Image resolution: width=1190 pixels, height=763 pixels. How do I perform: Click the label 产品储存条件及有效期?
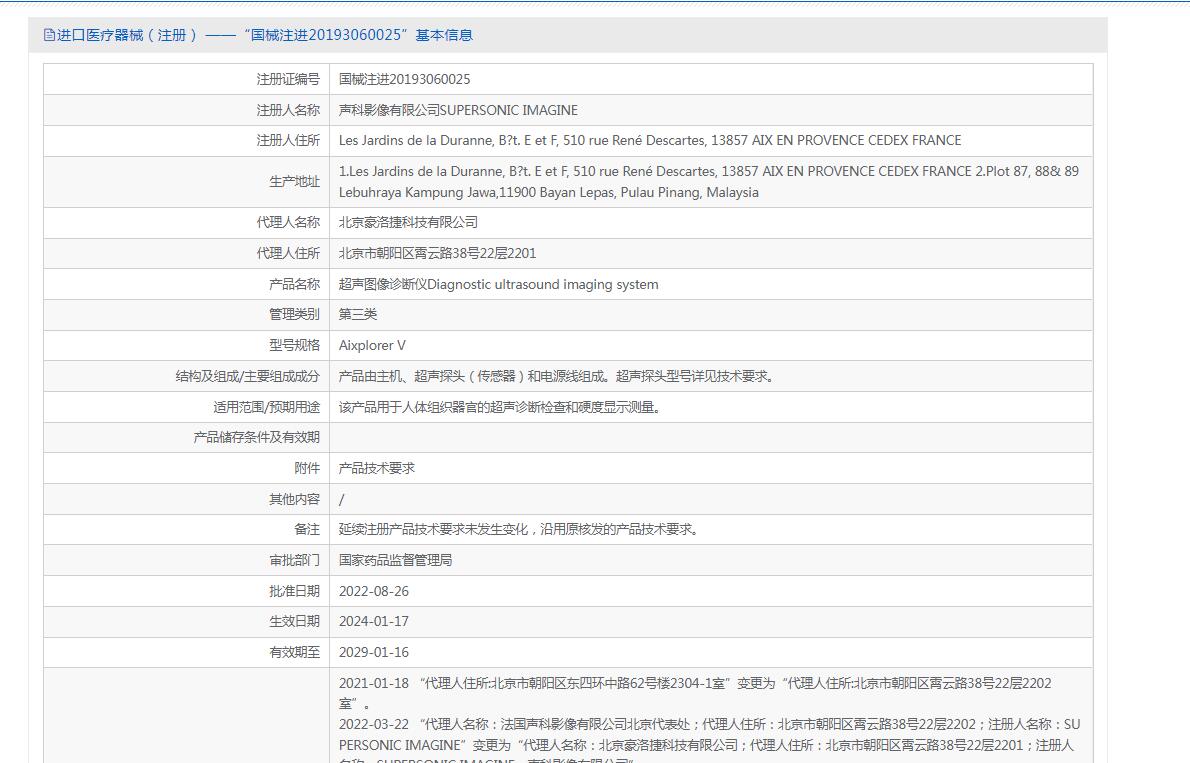pos(257,437)
